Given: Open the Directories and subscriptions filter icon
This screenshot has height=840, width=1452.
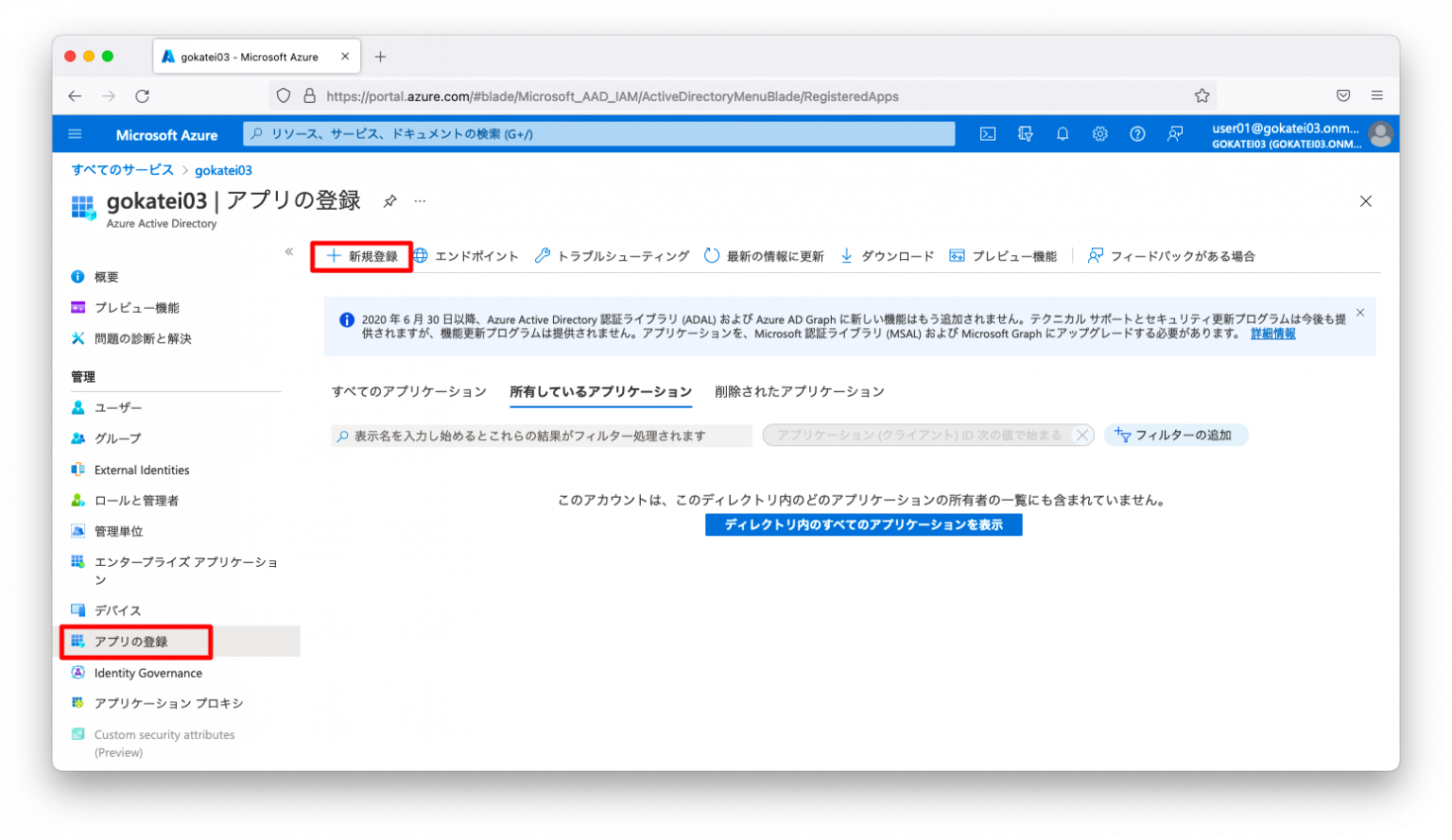Looking at the screenshot, I should (x=1025, y=133).
